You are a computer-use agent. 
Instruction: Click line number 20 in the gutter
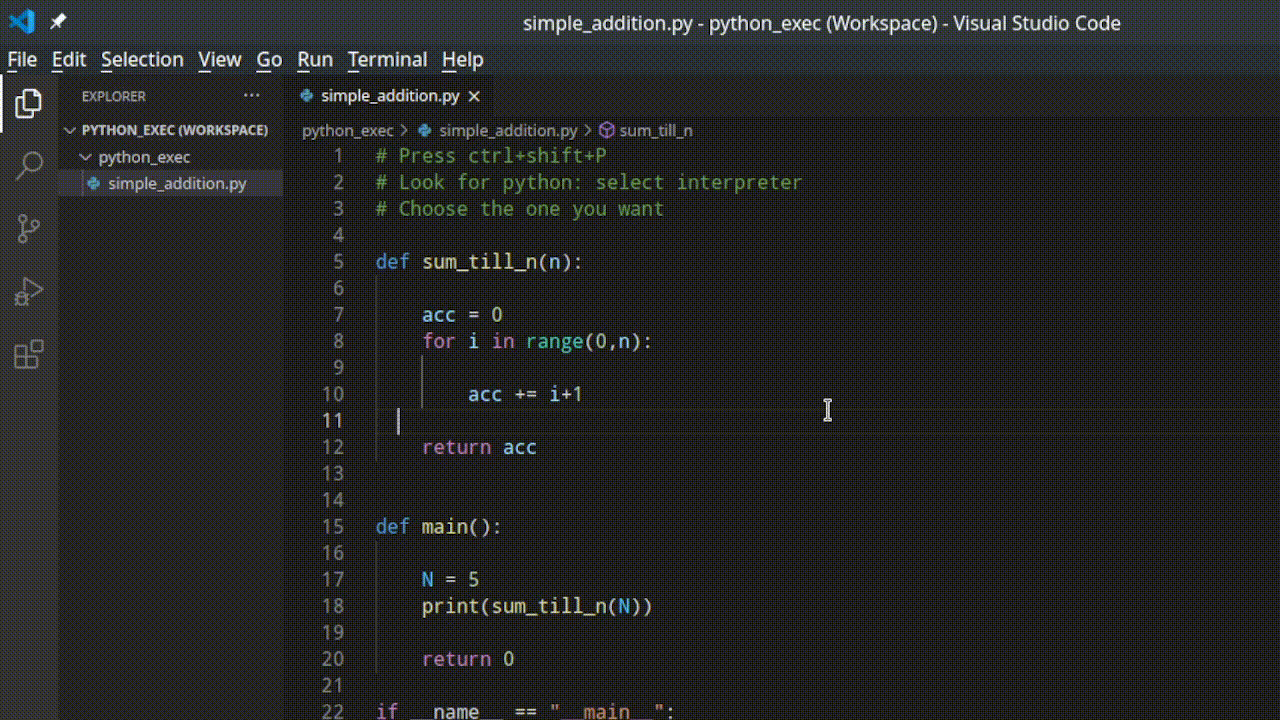(332, 658)
